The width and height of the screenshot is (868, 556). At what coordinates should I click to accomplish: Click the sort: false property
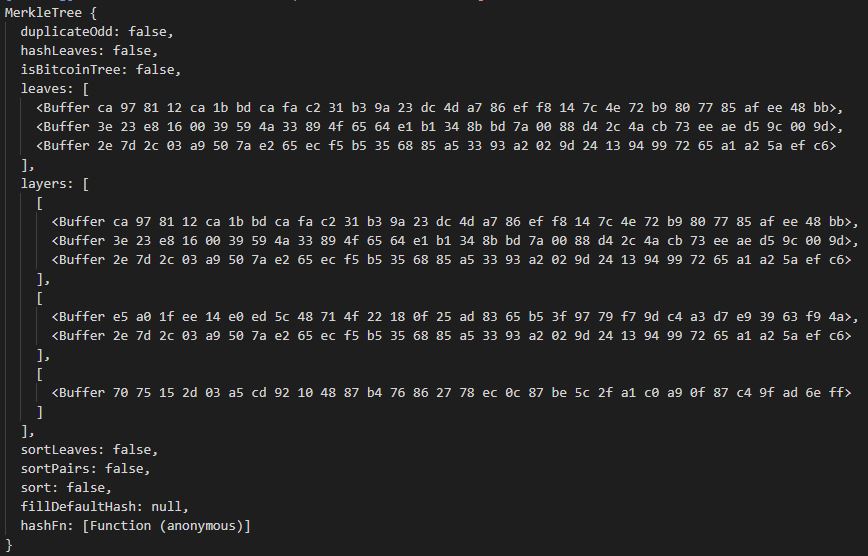(66, 488)
